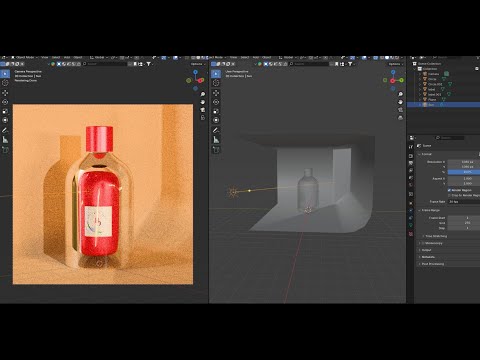
Task: Open Add menu in left viewport header
Action: click(x=67, y=58)
